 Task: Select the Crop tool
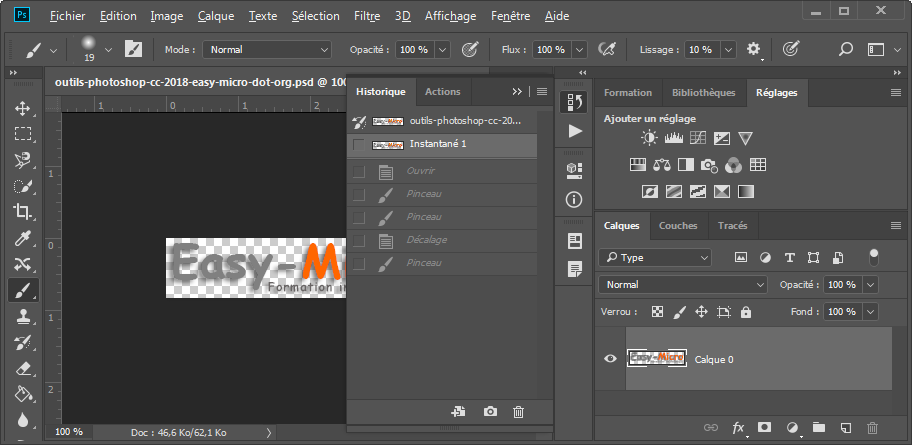[x=23, y=212]
